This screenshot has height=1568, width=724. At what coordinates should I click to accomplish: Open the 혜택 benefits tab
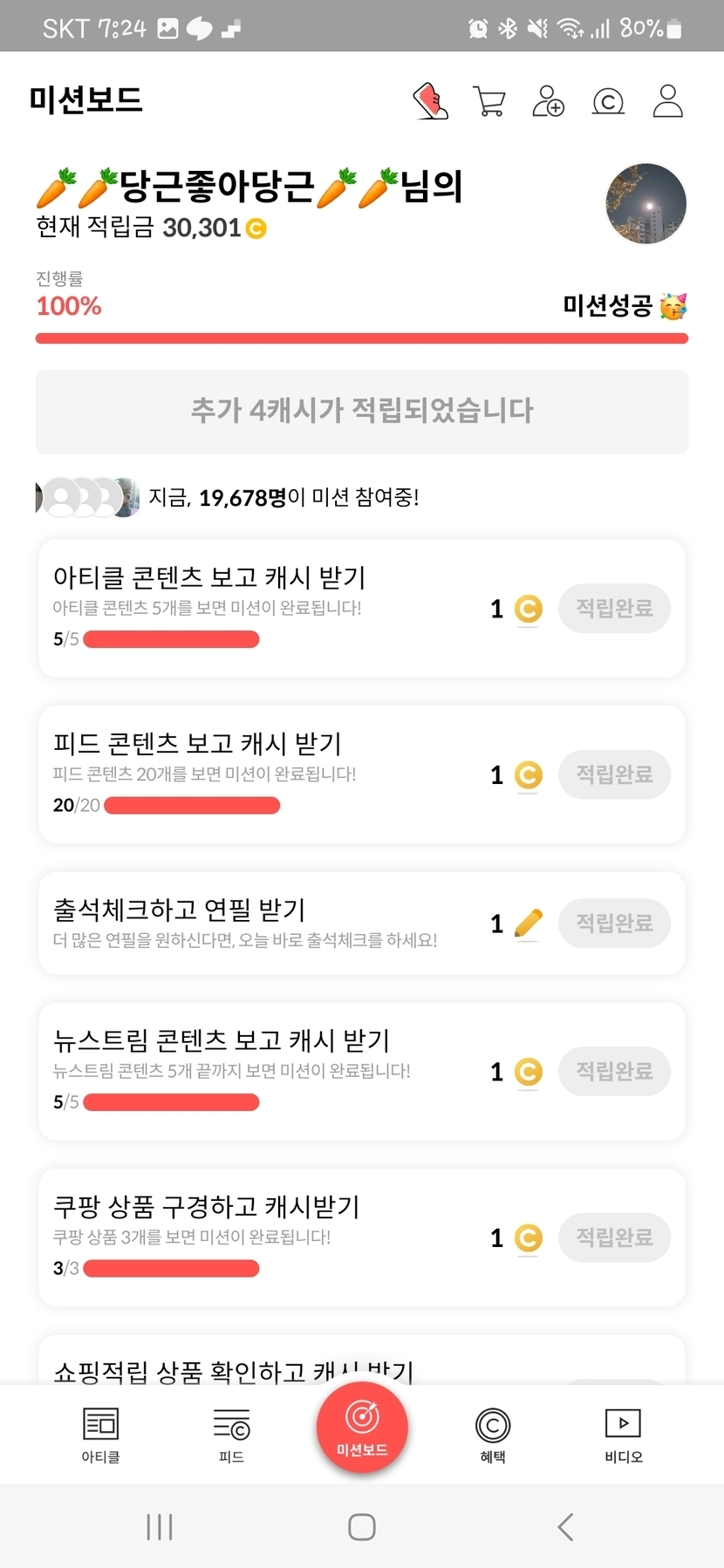click(x=493, y=1435)
